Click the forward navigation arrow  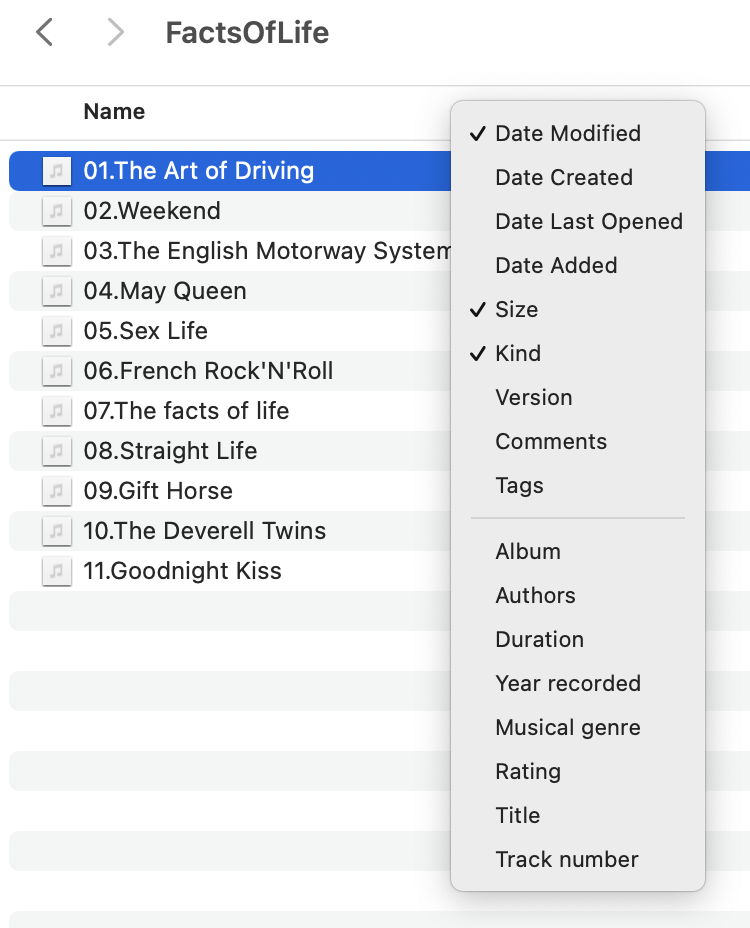[115, 33]
